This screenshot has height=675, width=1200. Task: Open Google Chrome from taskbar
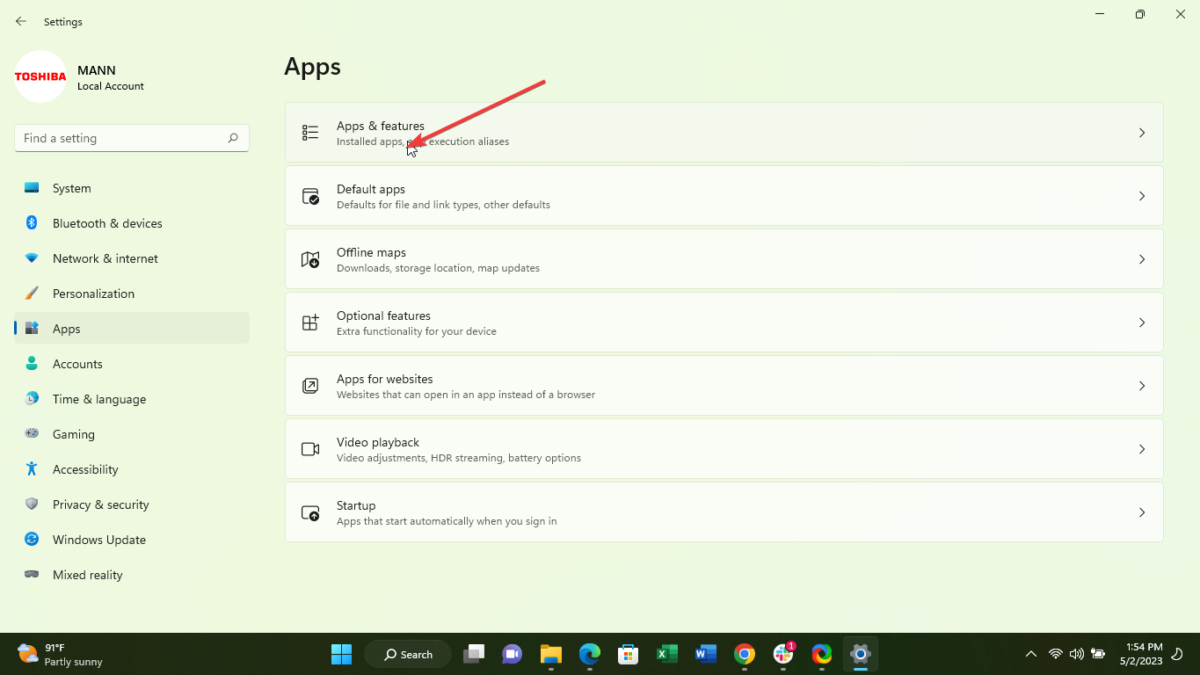tap(744, 654)
